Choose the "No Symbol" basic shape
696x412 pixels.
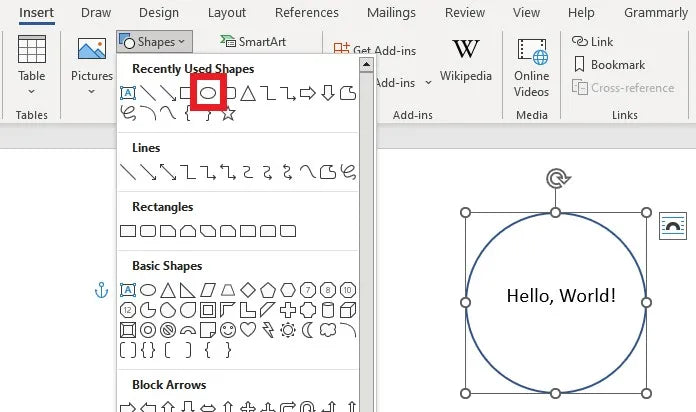[168, 329]
